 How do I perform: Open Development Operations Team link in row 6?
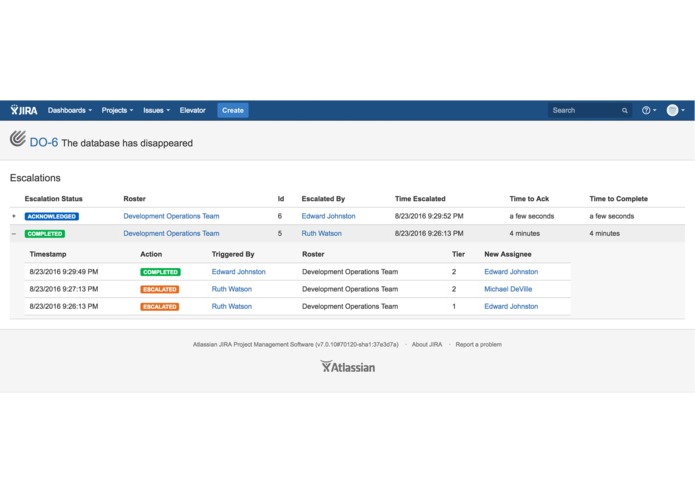171,216
